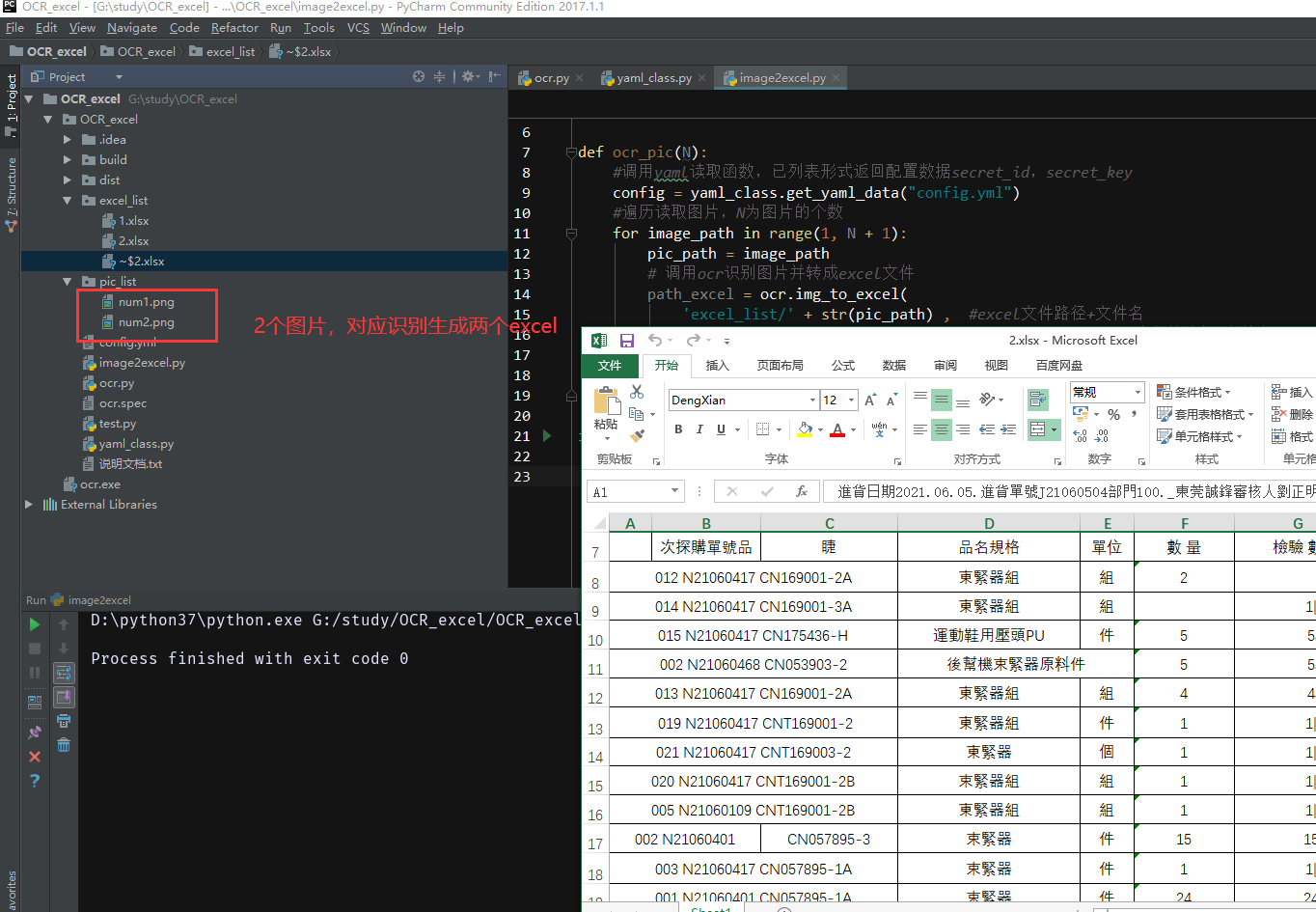Toggle Italic in Excel ribbon
This screenshot has height=912, width=1316.
point(699,429)
